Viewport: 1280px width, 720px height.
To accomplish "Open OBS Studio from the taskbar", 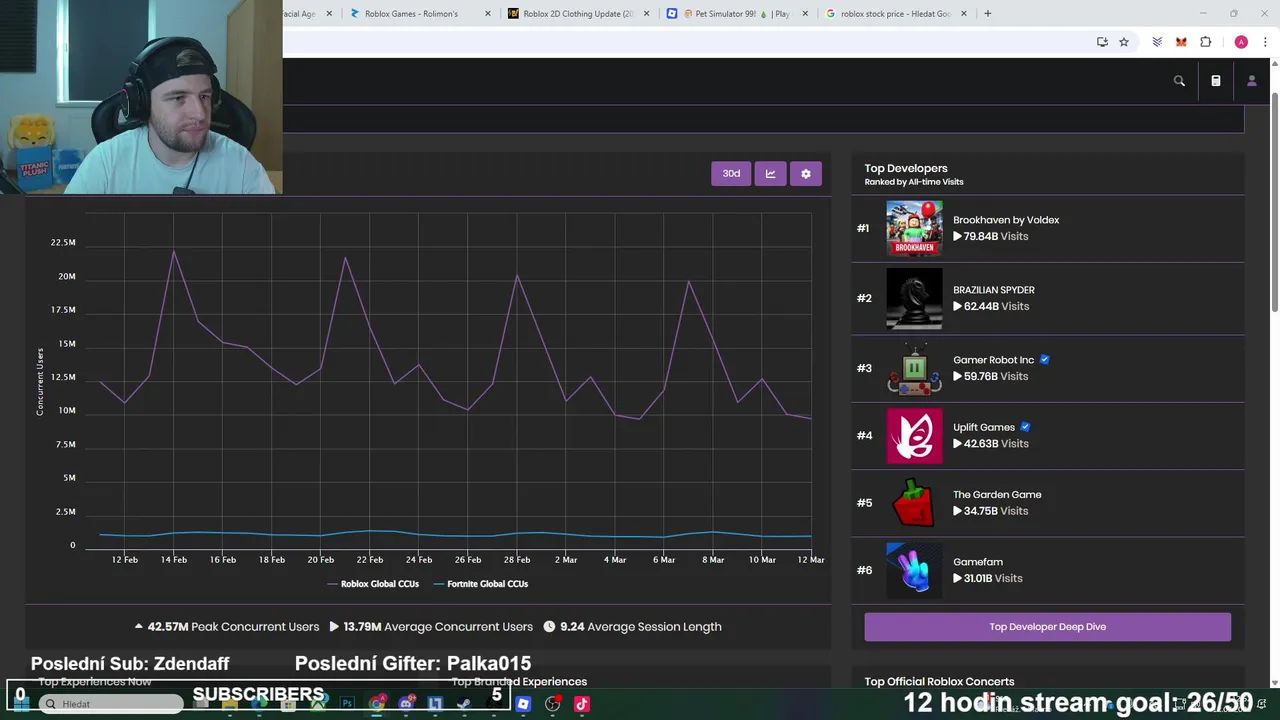I will (552, 704).
